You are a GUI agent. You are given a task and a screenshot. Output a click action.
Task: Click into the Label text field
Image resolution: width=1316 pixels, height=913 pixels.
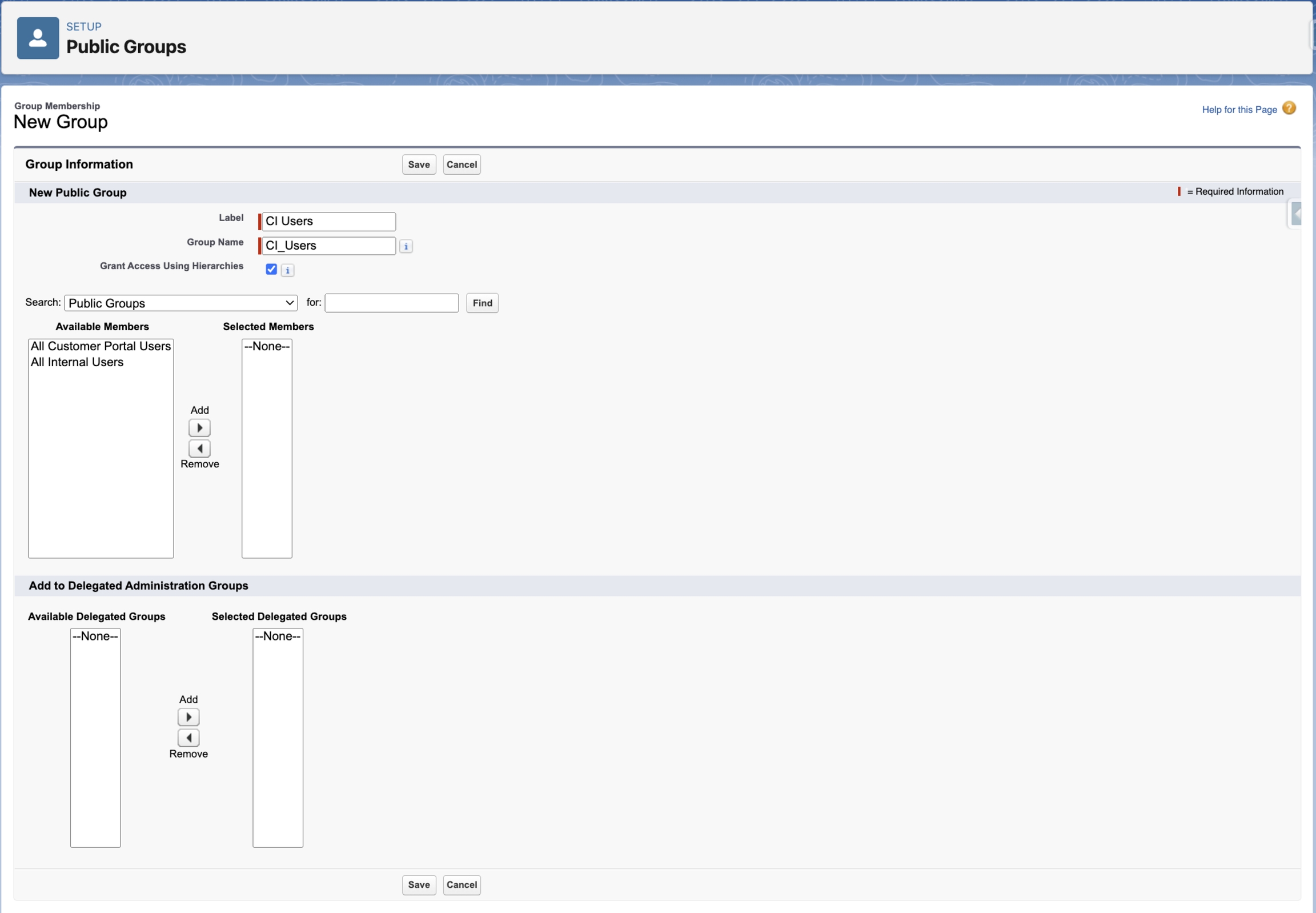click(x=328, y=221)
